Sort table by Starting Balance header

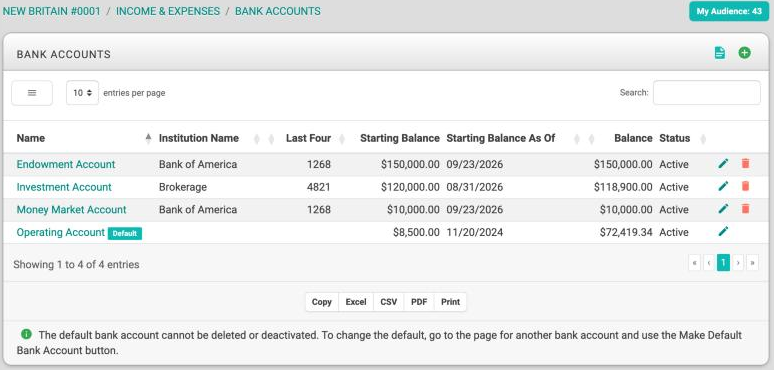(x=400, y=138)
